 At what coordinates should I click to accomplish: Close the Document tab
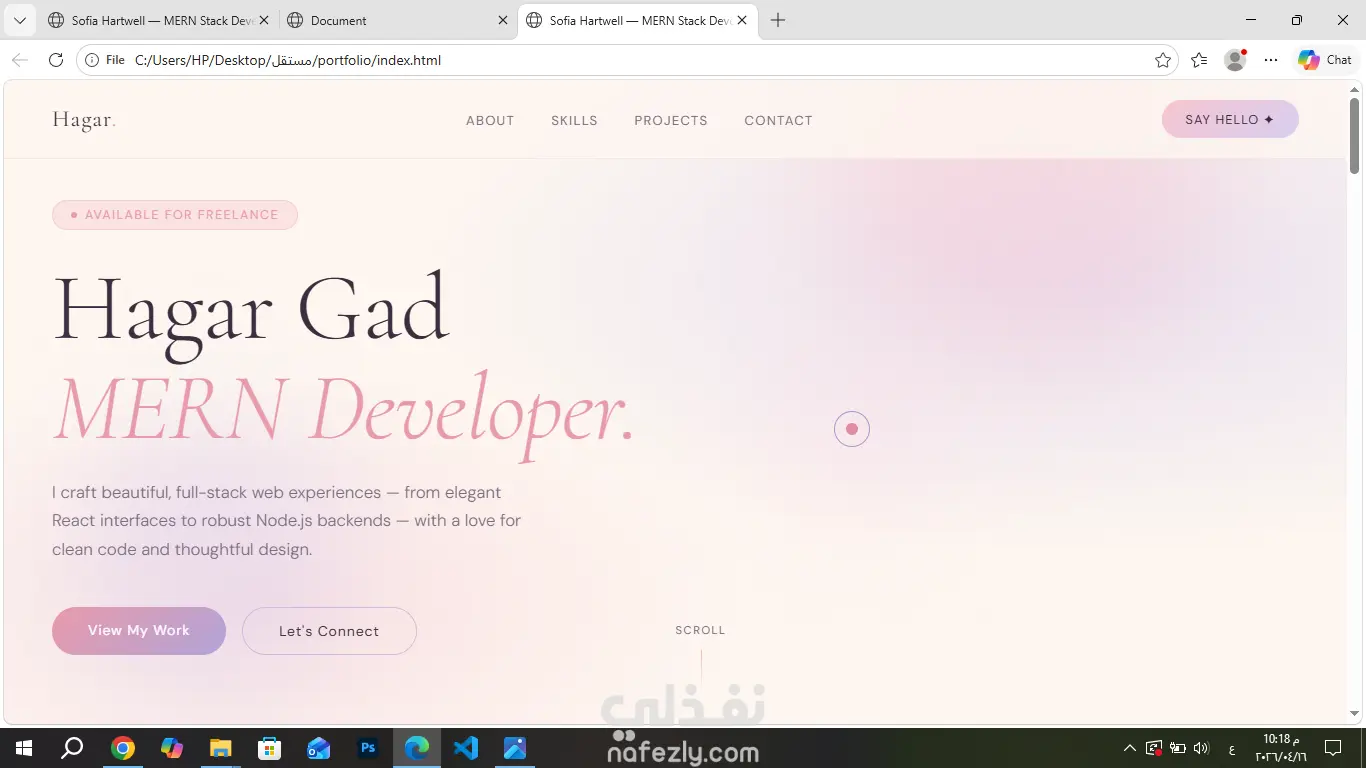[x=503, y=20]
